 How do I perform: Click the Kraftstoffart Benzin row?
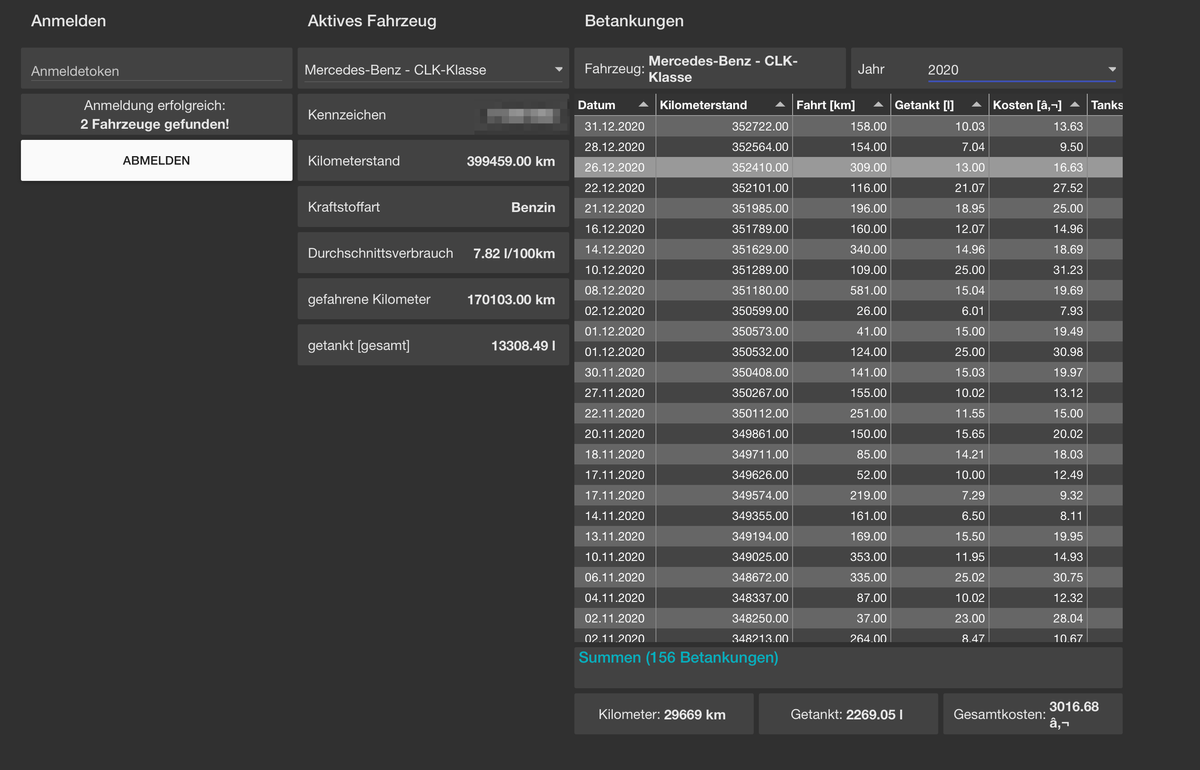[433, 207]
